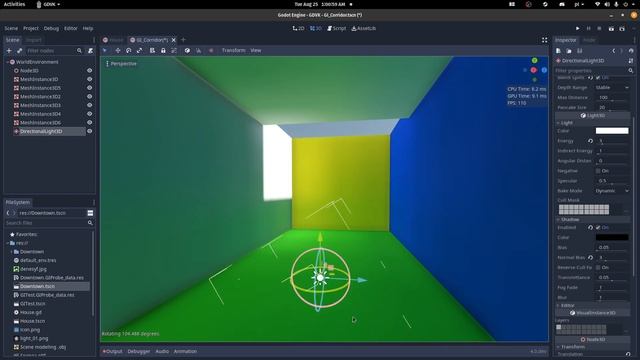Toggle distraction-free fullscreen viewport icon

(x=544, y=40)
